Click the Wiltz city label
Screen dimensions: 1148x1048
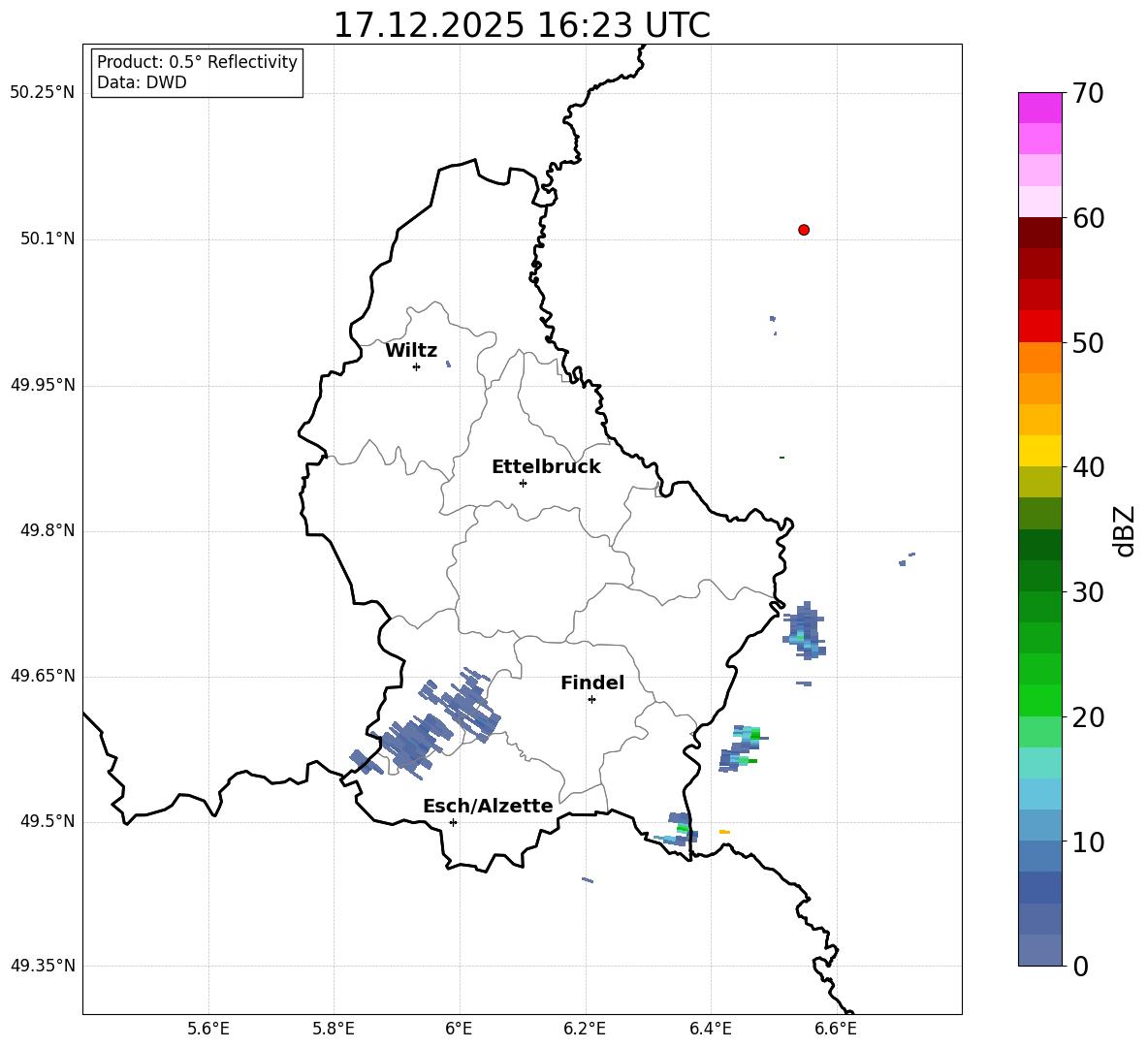411,351
